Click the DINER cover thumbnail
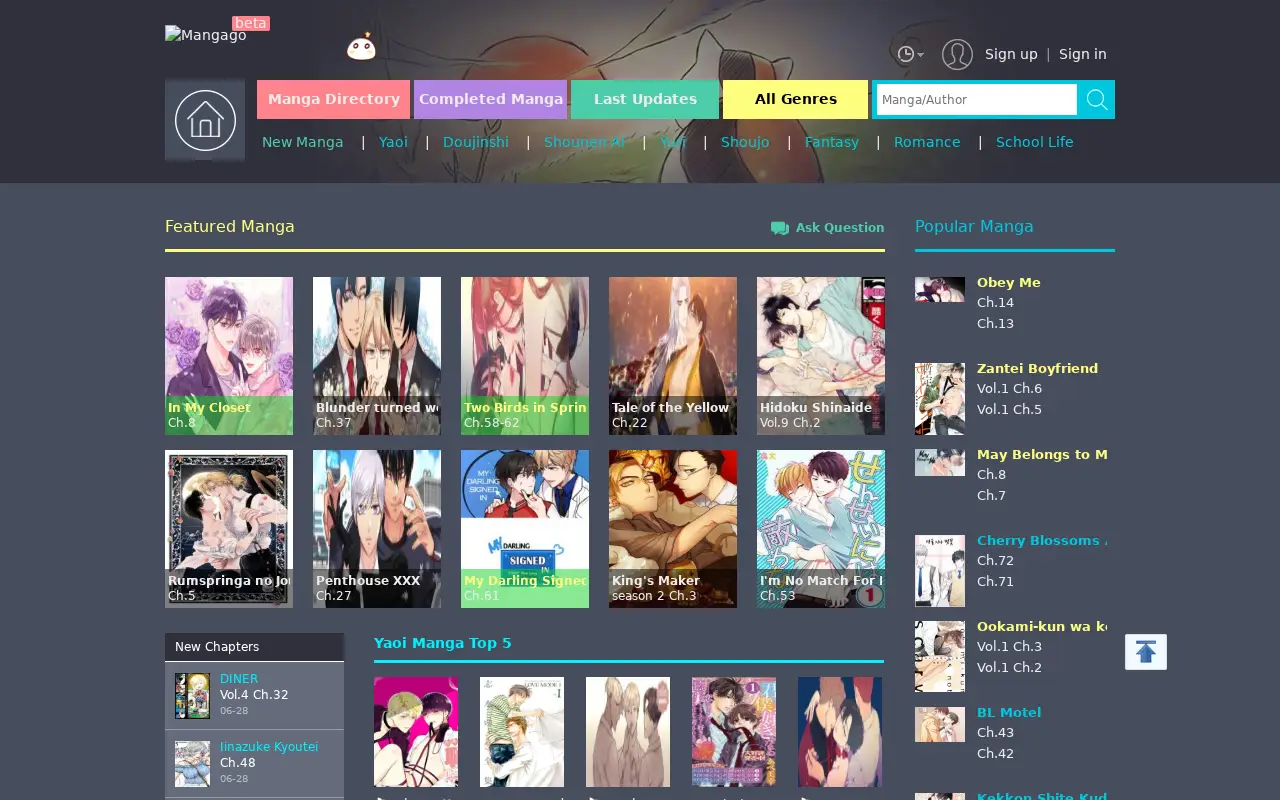This screenshot has height=800, width=1280. (x=192, y=695)
